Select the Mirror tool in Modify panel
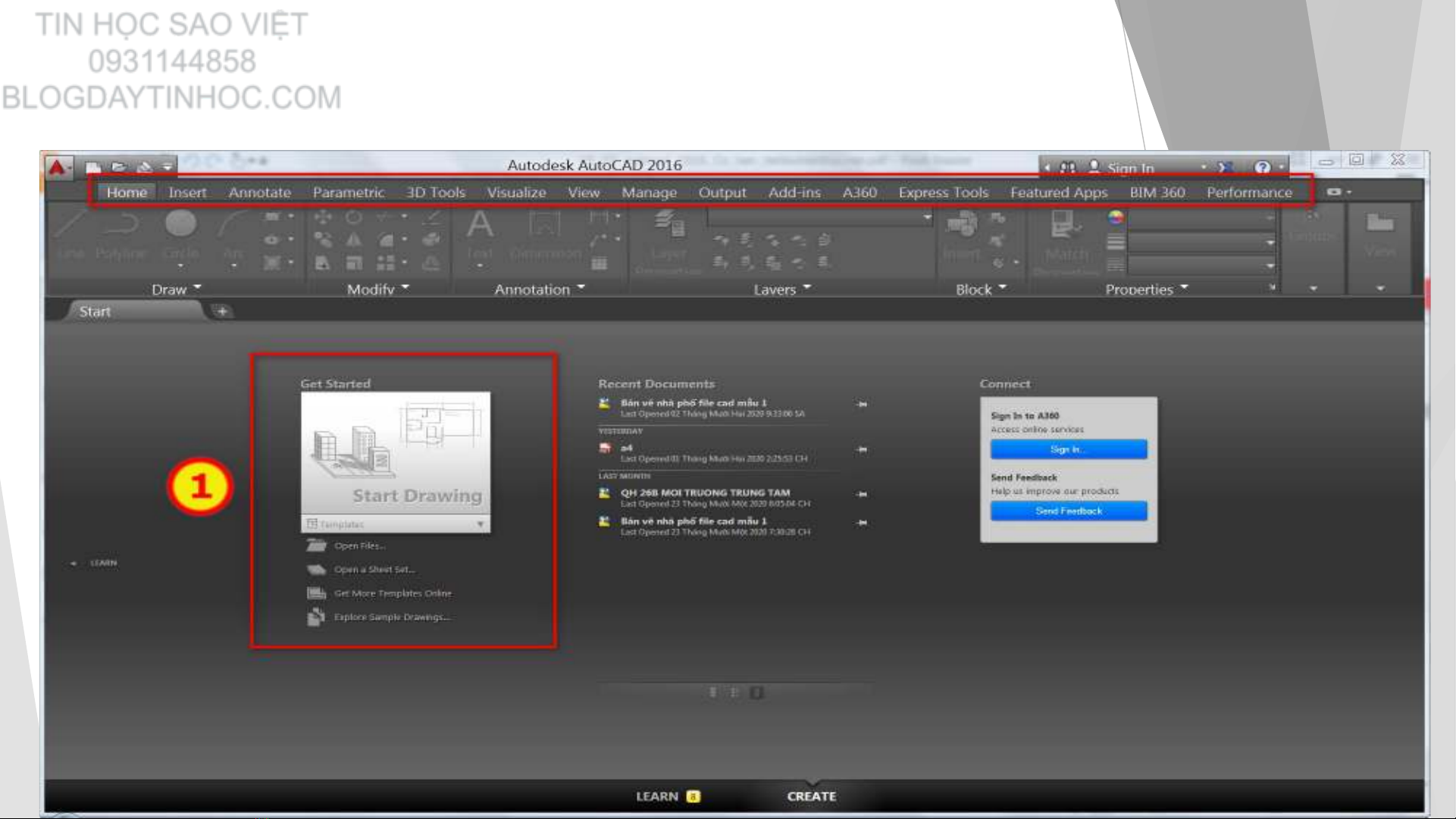Screen dimensions: 1456x819 point(354,240)
